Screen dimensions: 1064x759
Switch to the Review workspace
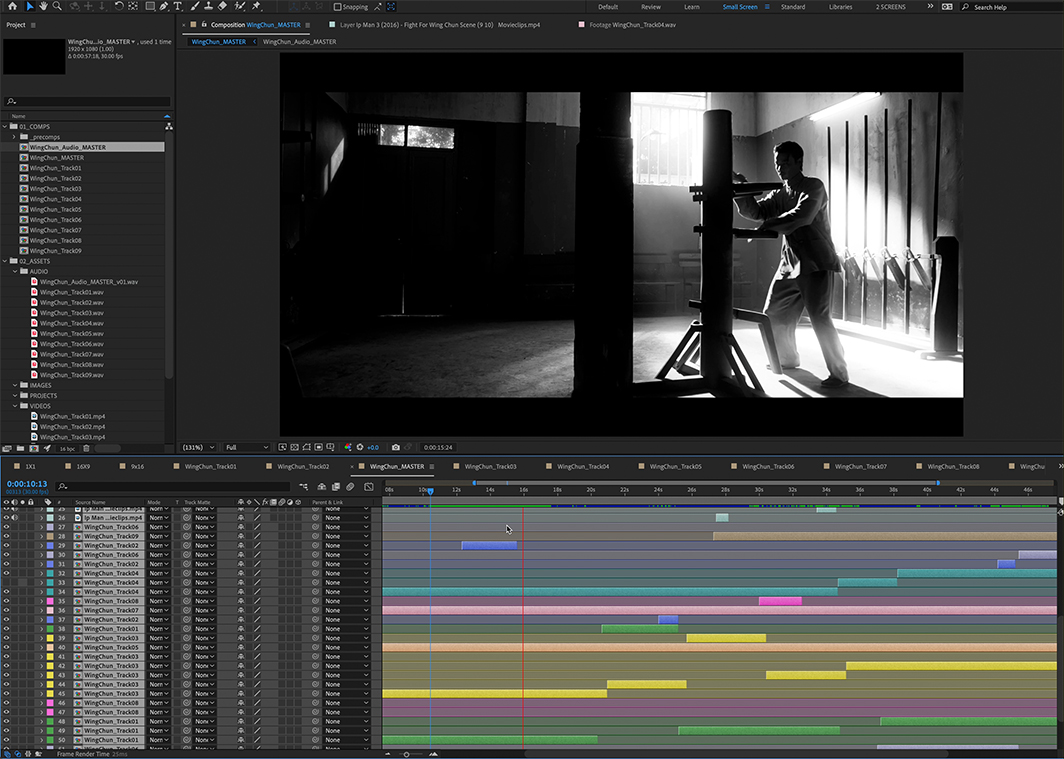click(x=651, y=7)
